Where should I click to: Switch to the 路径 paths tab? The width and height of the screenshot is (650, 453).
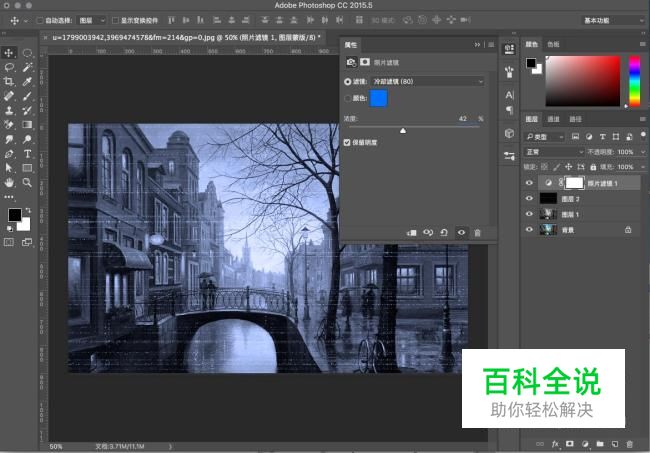coord(575,119)
